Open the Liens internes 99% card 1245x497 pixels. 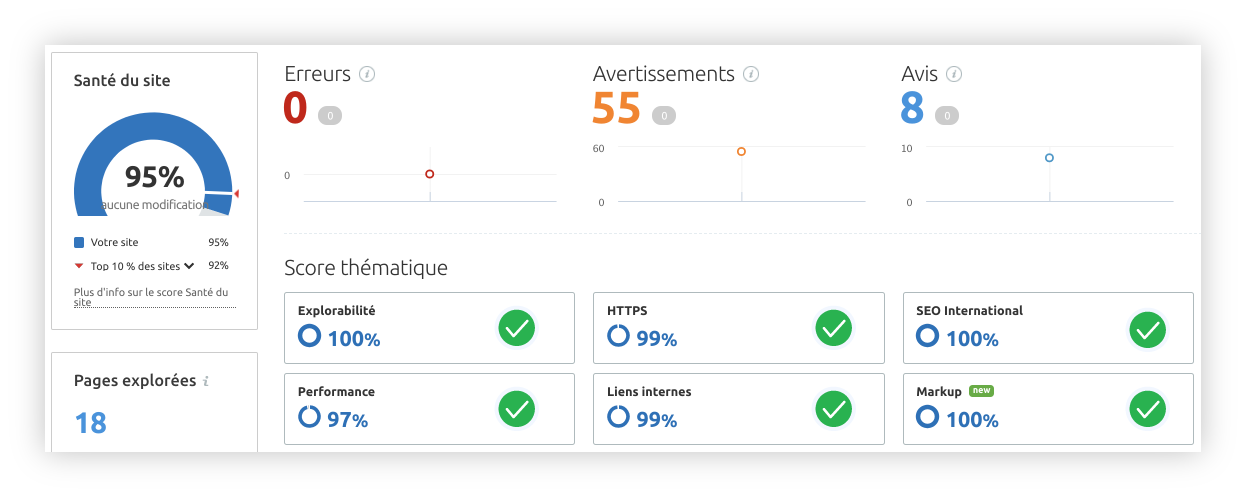(x=738, y=408)
